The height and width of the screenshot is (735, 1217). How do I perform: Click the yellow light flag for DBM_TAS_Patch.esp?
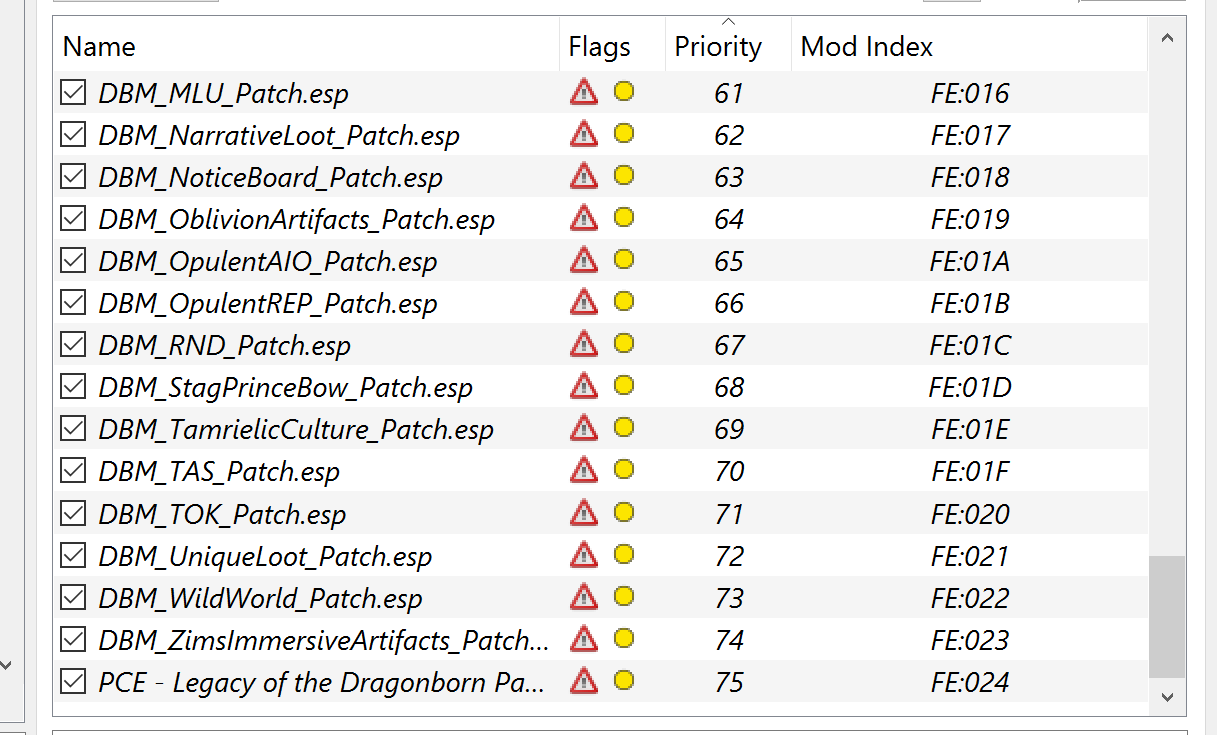(624, 471)
